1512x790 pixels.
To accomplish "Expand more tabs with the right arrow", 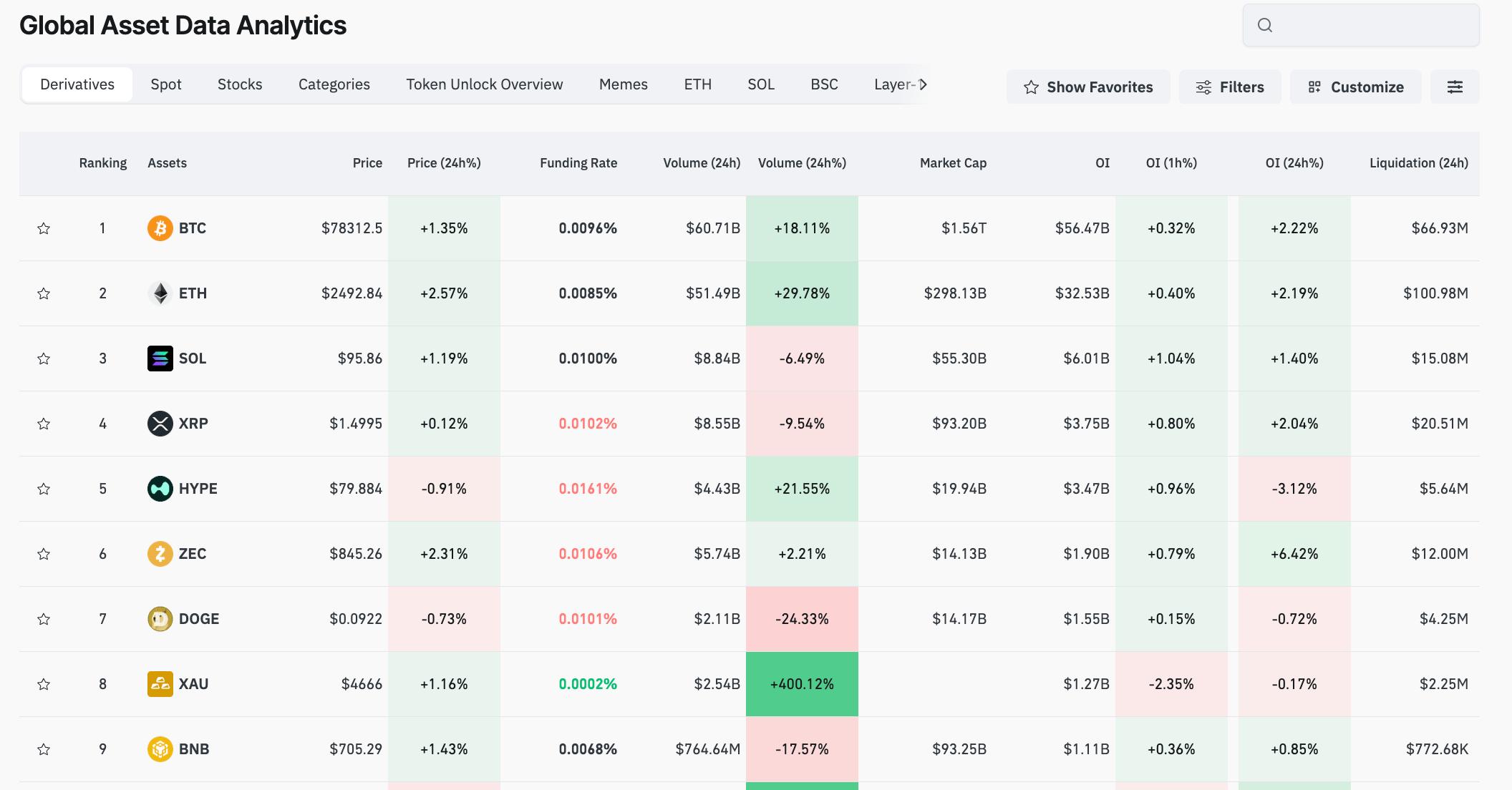I will coord(923,84).
